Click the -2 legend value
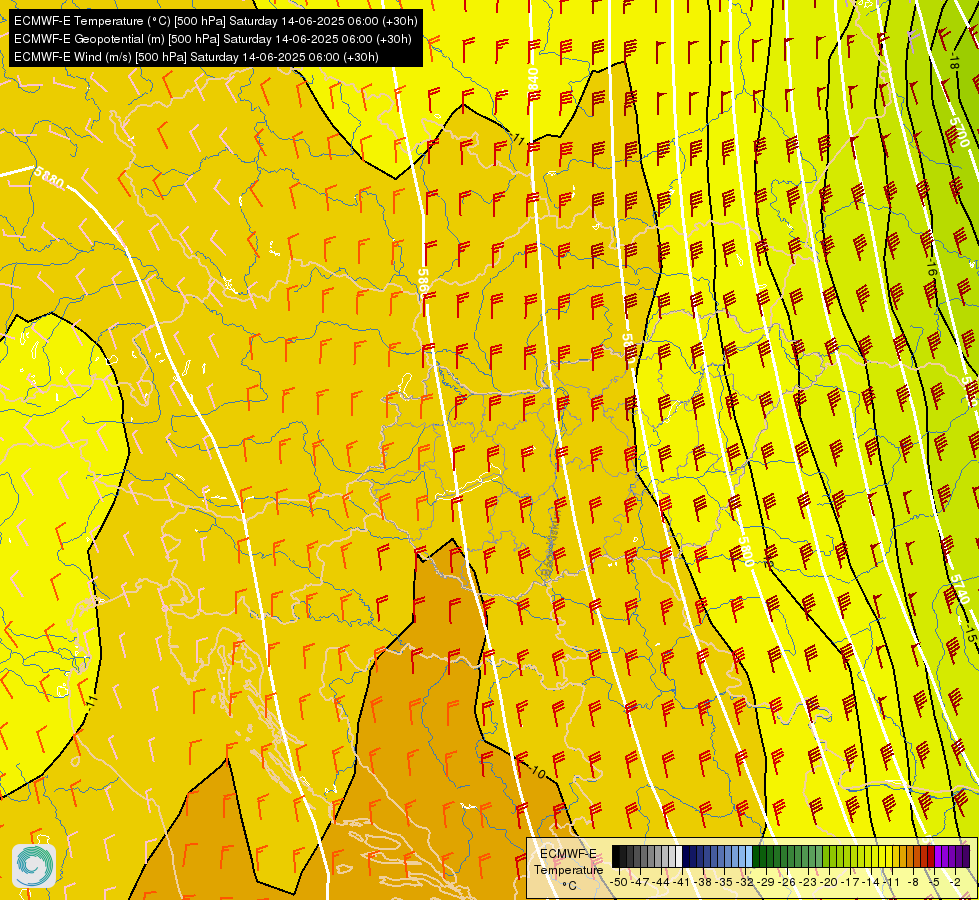 tap(955, 882)
